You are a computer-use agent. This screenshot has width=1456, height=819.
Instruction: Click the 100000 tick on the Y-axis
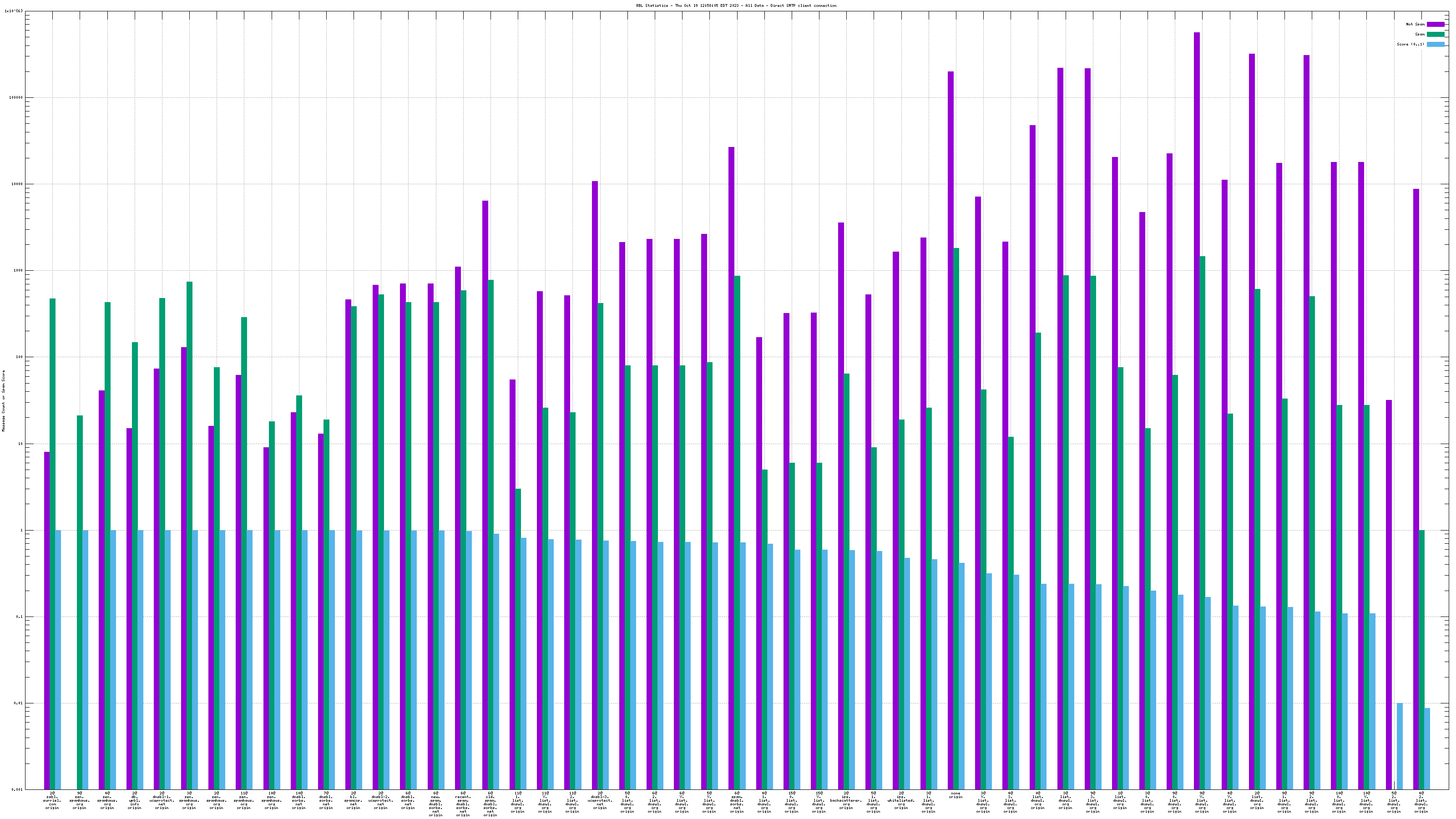click(16, 97)
